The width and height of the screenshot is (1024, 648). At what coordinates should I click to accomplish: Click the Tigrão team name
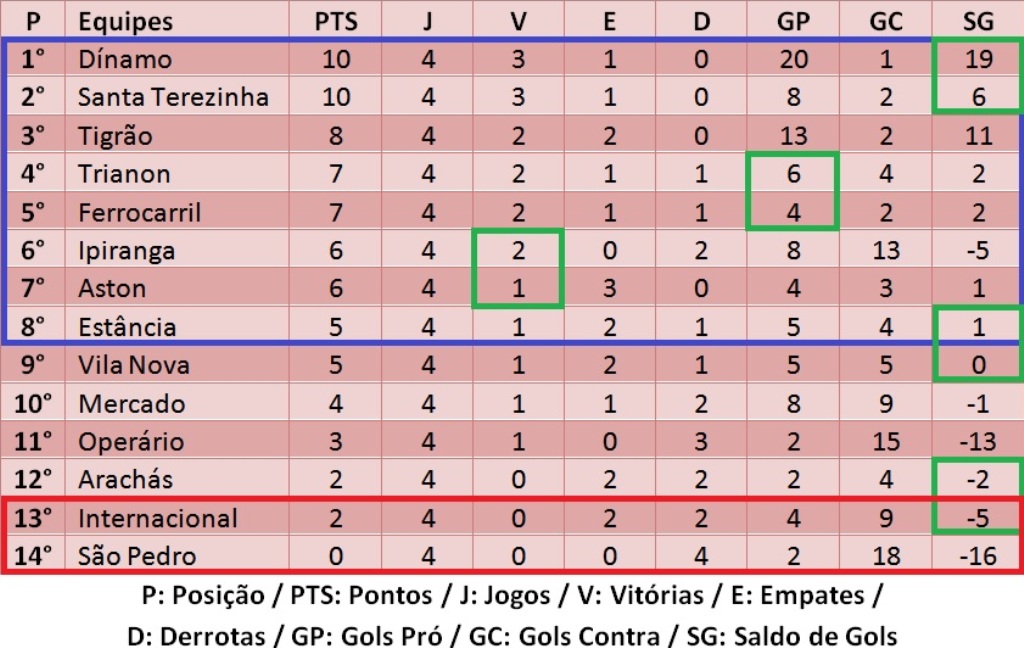click(x=115, y=136)
